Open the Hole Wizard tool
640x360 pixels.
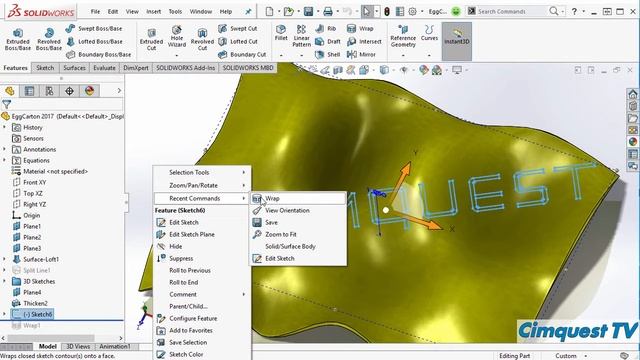(177, 36)
